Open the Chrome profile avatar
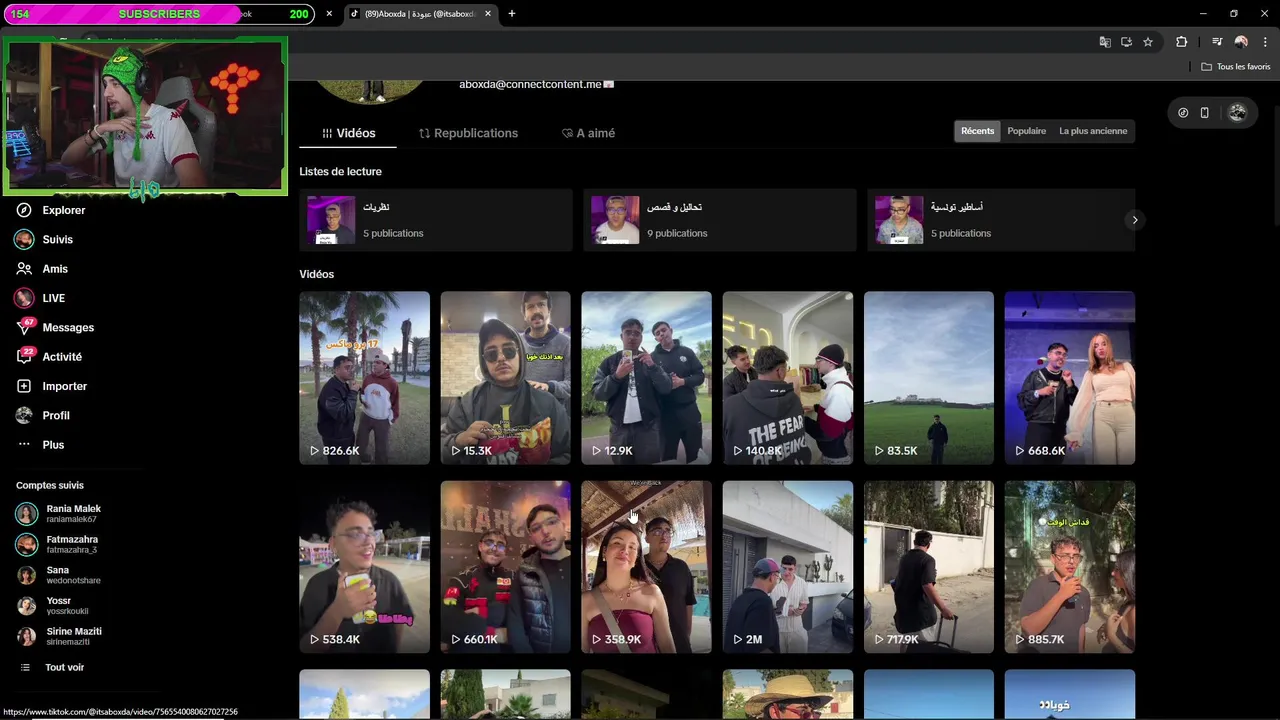The image size is (1280, 720). pyautogui.click(x=1241, y=42)
